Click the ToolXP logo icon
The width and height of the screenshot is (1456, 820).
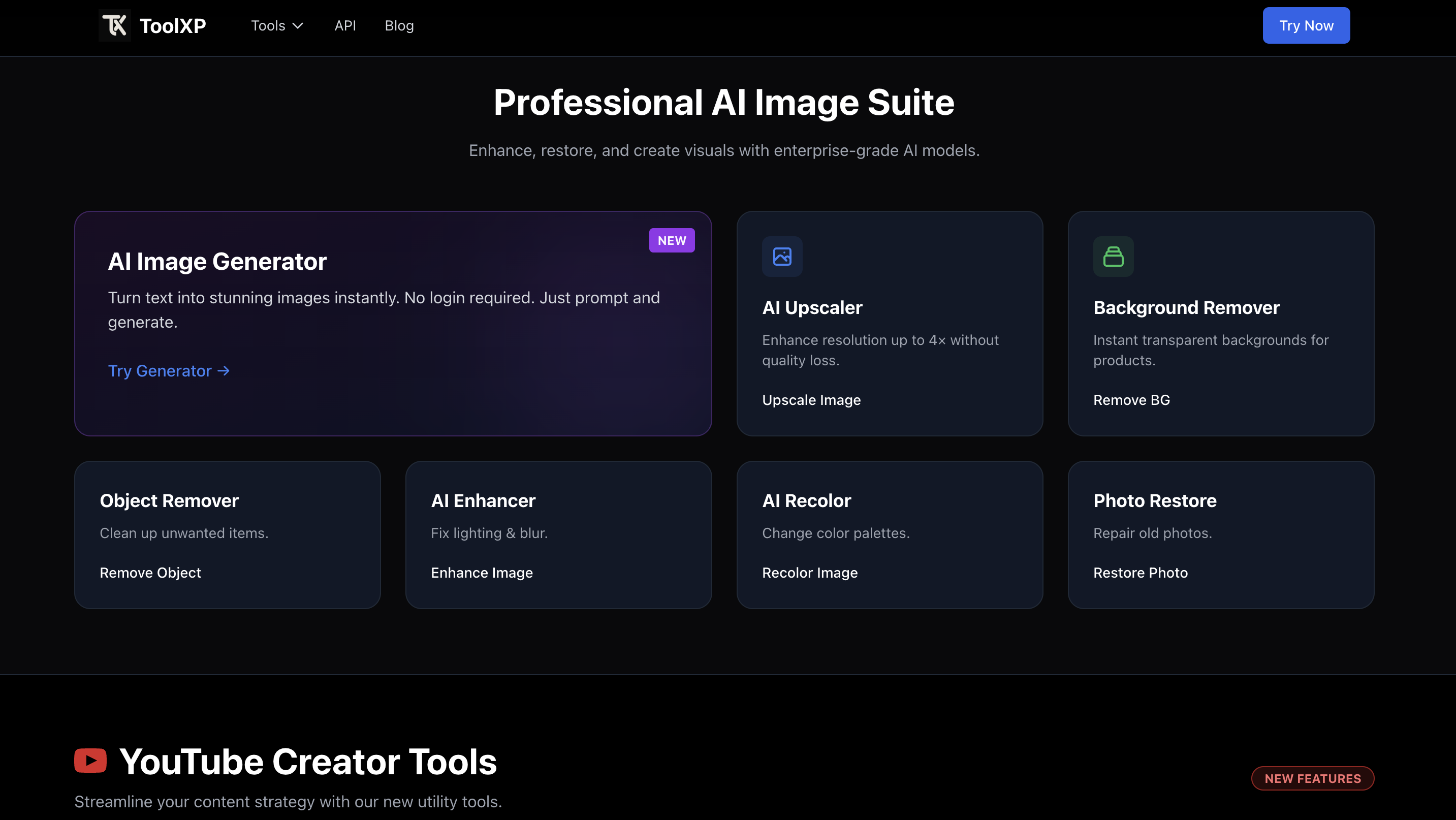tap(114, 25)
